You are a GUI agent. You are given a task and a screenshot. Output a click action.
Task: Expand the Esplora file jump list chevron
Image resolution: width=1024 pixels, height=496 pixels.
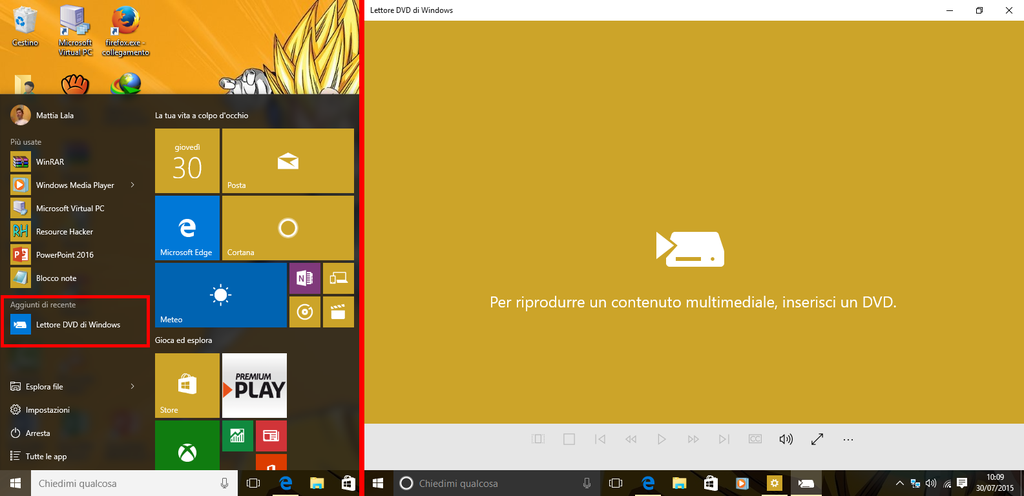(x=133, y=386)
